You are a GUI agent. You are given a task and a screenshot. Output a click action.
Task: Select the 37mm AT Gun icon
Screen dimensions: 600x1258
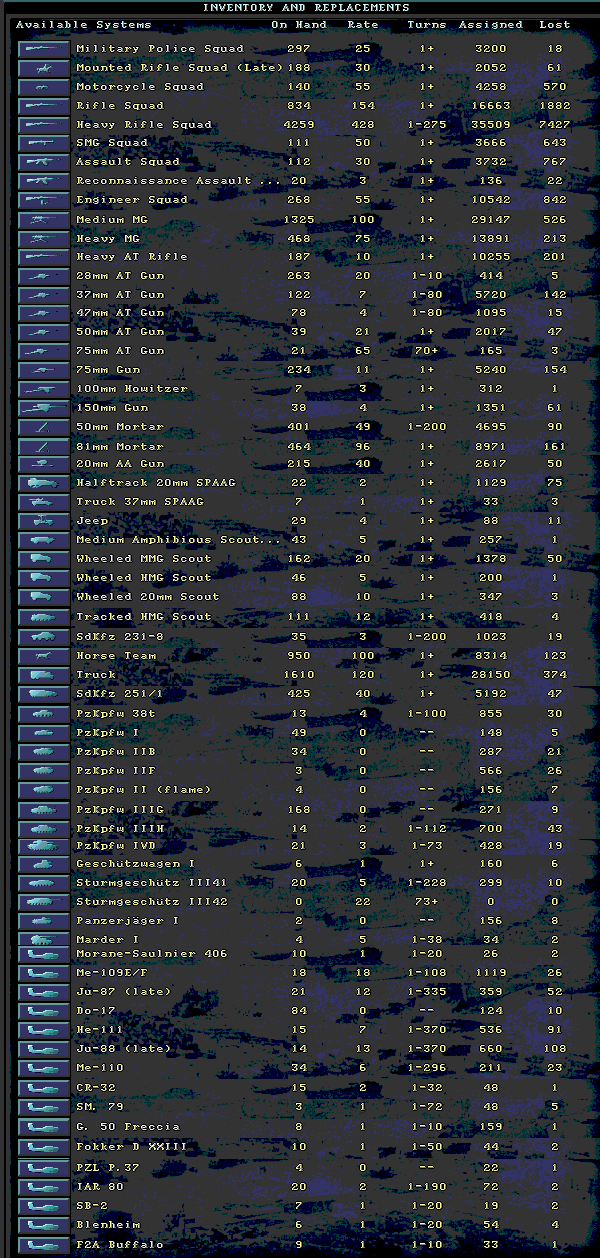[x=44, y=295]
